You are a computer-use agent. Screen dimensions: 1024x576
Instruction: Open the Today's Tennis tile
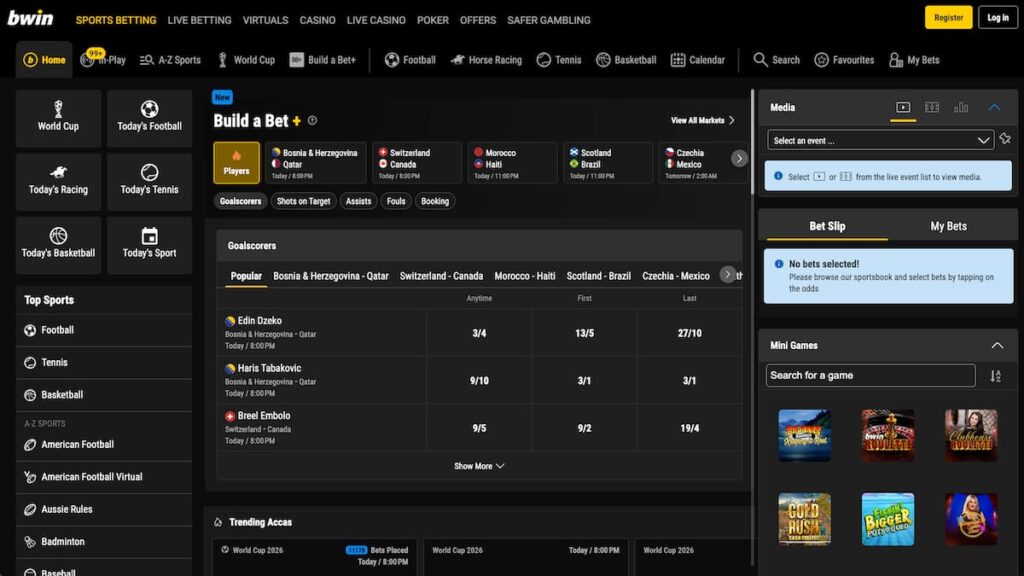pos(150,181)
